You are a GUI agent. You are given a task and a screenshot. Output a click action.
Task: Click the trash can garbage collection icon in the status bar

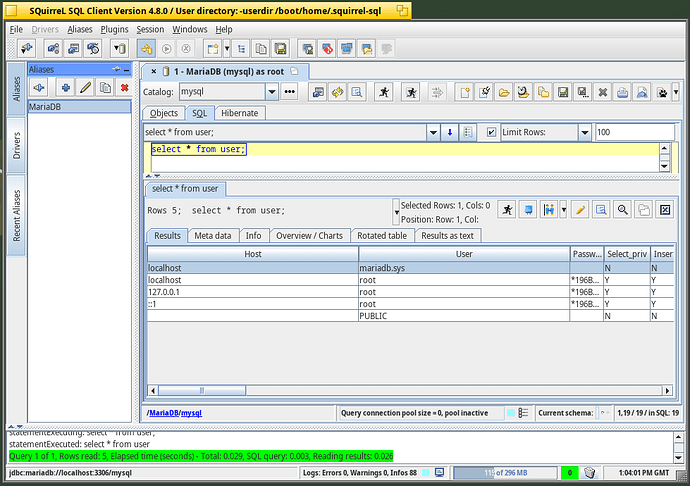click(589, 473)
